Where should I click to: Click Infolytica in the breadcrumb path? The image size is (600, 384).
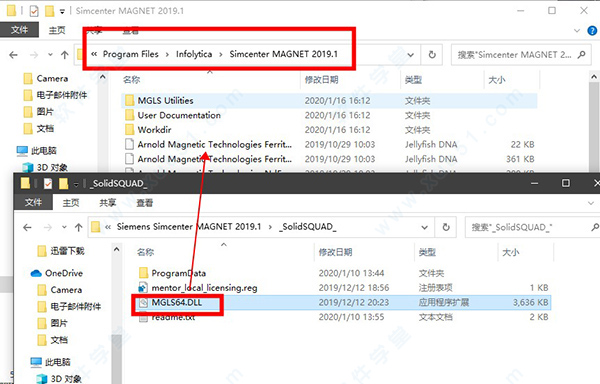(194, 54)
